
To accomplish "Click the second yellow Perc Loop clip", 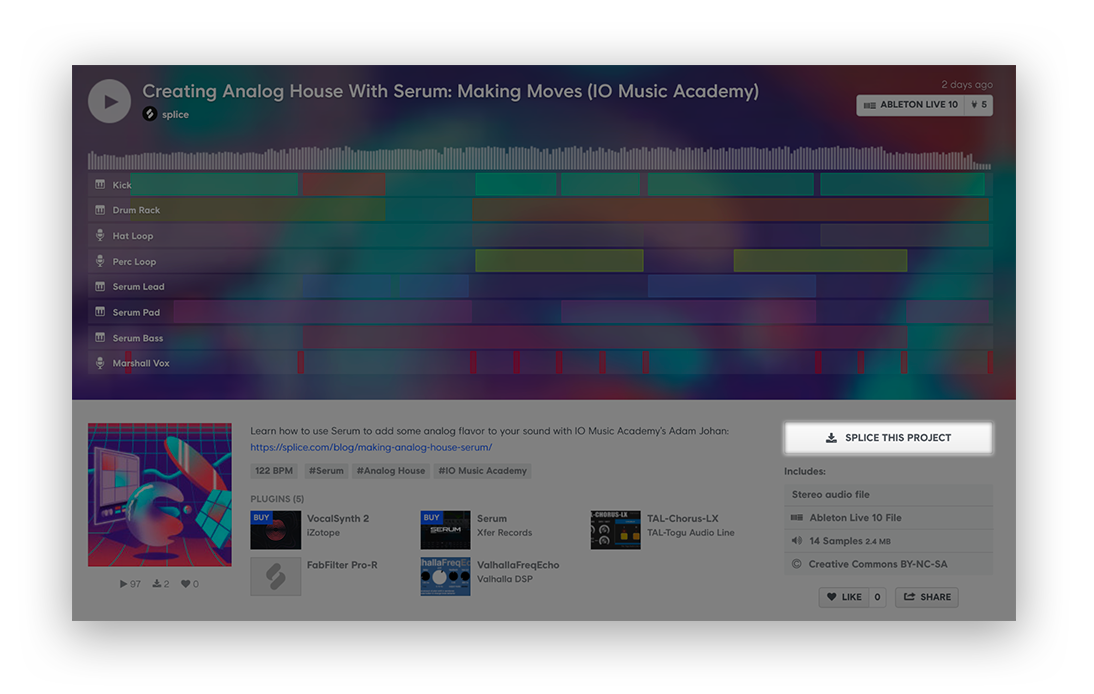I will [x=820, y=261].
